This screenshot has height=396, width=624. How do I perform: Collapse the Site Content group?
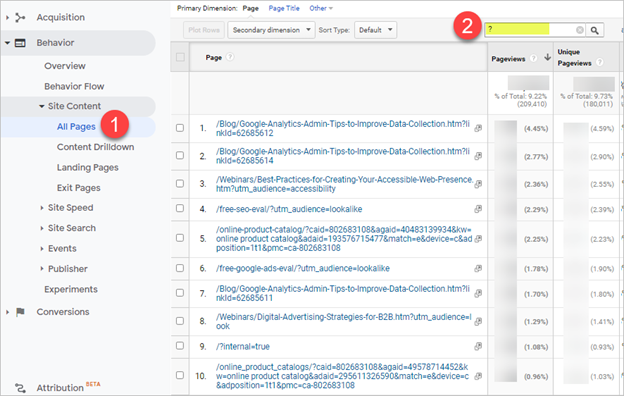pyautogui.click(x=41, y=106)
